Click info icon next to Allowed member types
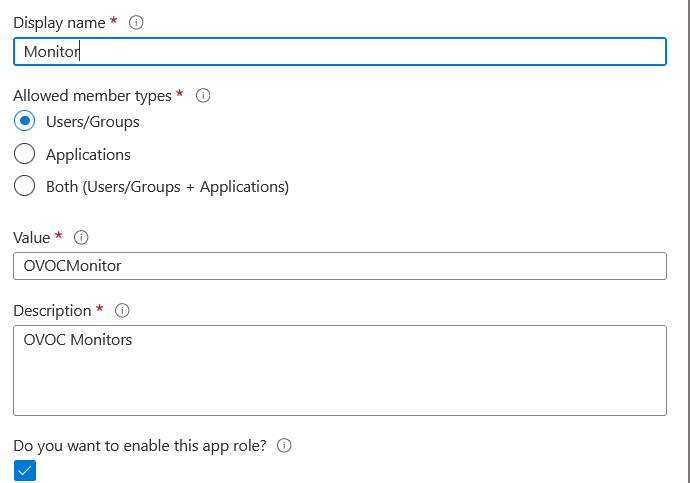This screenshot has height=483, width=690. pyautogui.click(x=203, y=96)
